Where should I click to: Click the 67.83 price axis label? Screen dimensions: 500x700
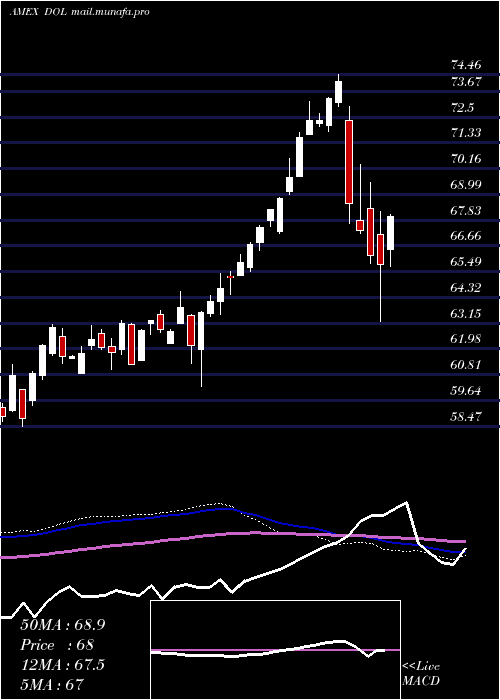click(x=466, y=211)
